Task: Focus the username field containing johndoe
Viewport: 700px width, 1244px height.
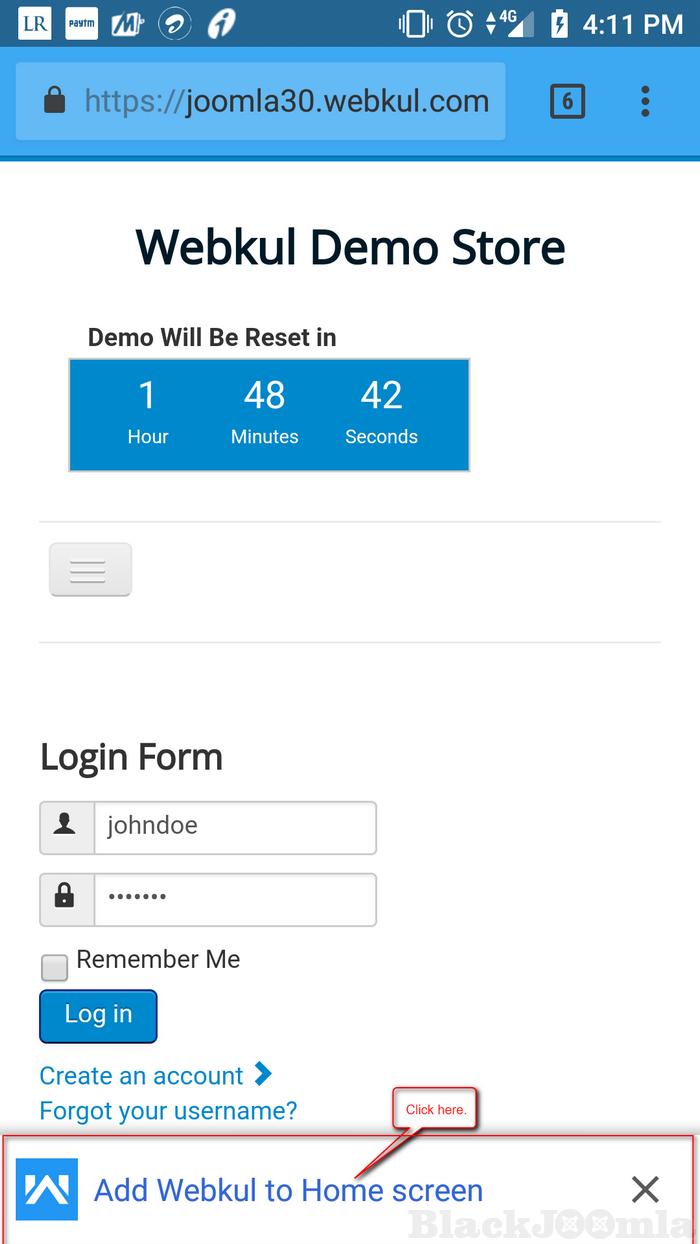Action: [234, 827]
